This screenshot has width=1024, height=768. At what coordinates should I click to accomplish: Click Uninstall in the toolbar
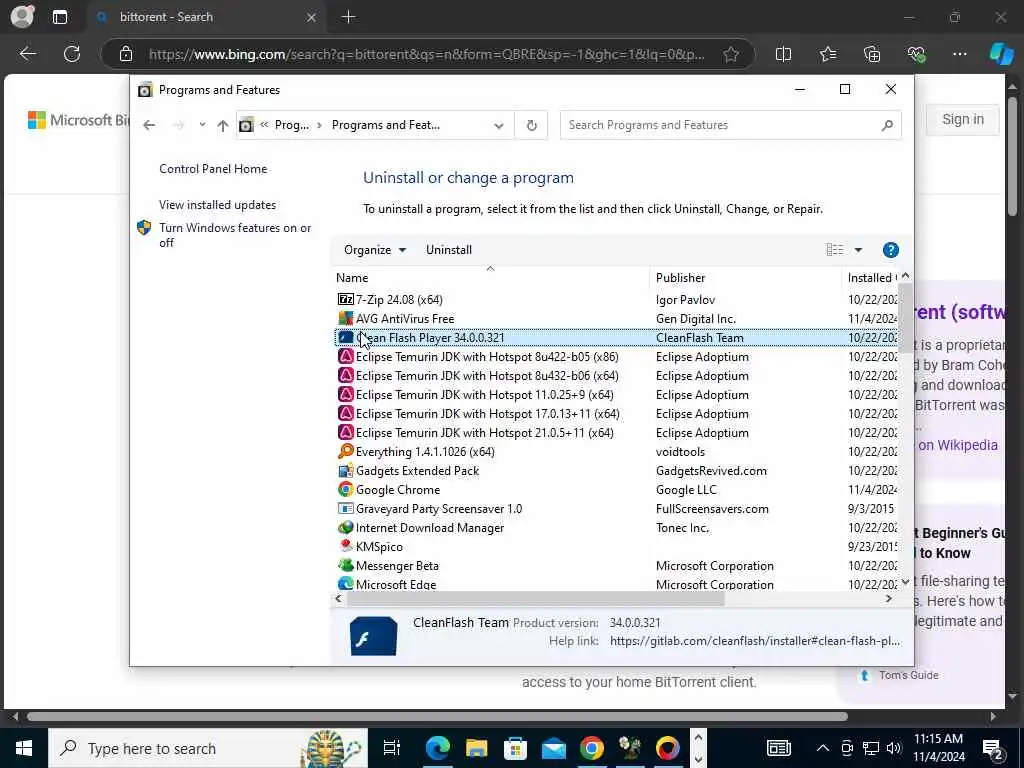click(x=449, y=249)
